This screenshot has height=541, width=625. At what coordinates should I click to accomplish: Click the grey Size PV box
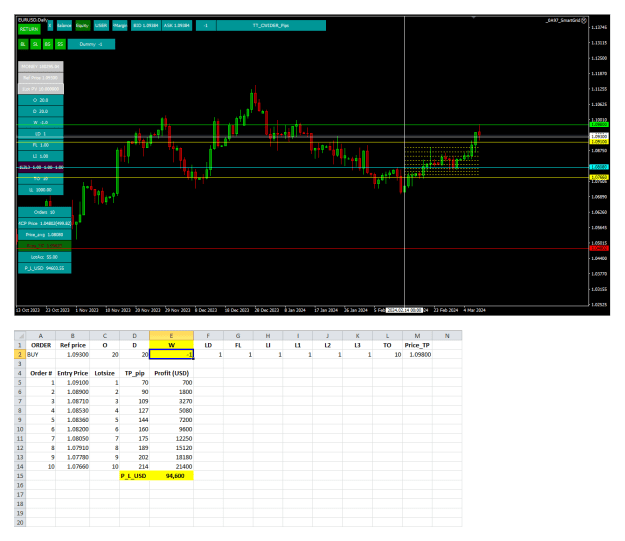pyautogui.click(x=41, y=89)
